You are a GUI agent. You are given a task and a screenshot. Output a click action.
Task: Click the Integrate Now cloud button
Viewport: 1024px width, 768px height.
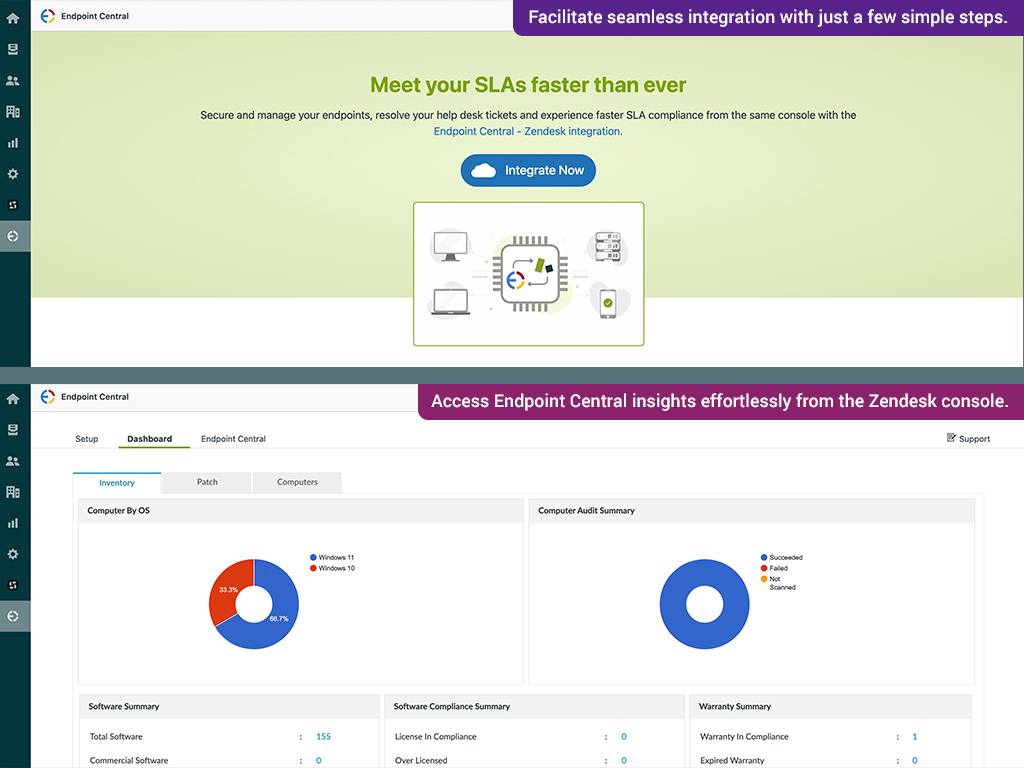(x=528, y=171)
